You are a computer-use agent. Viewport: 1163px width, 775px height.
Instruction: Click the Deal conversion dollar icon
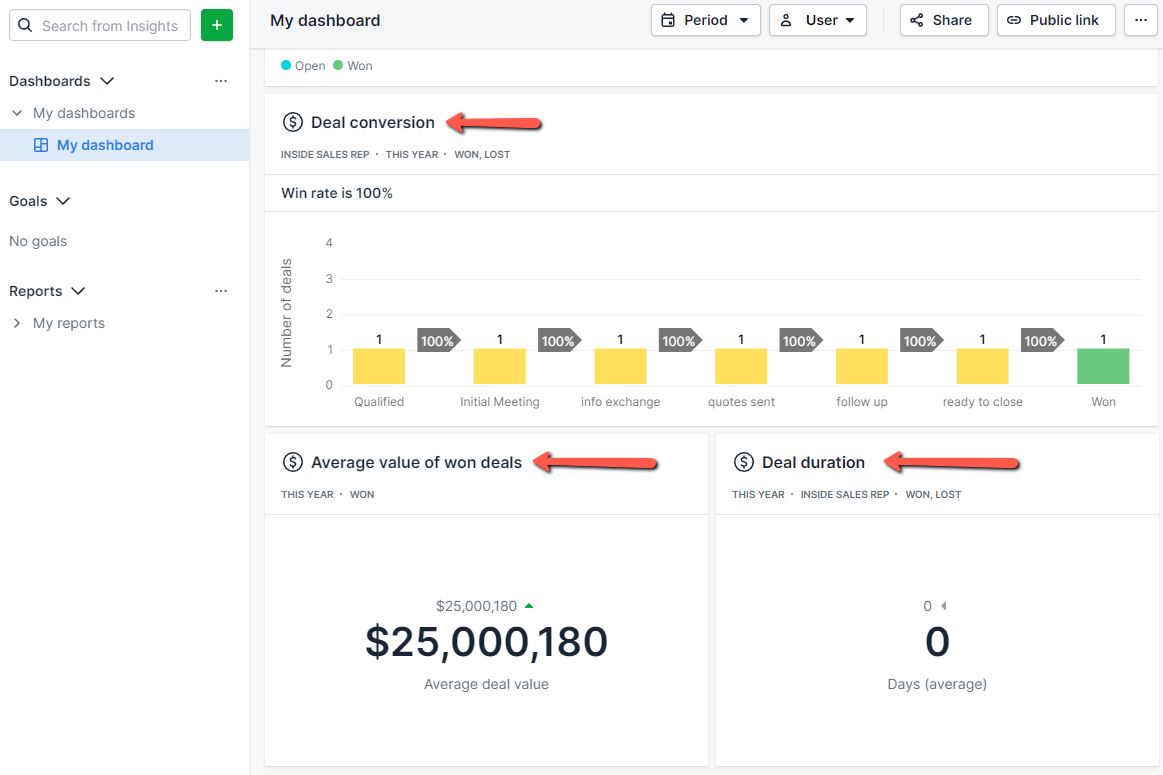coord(293,122)
